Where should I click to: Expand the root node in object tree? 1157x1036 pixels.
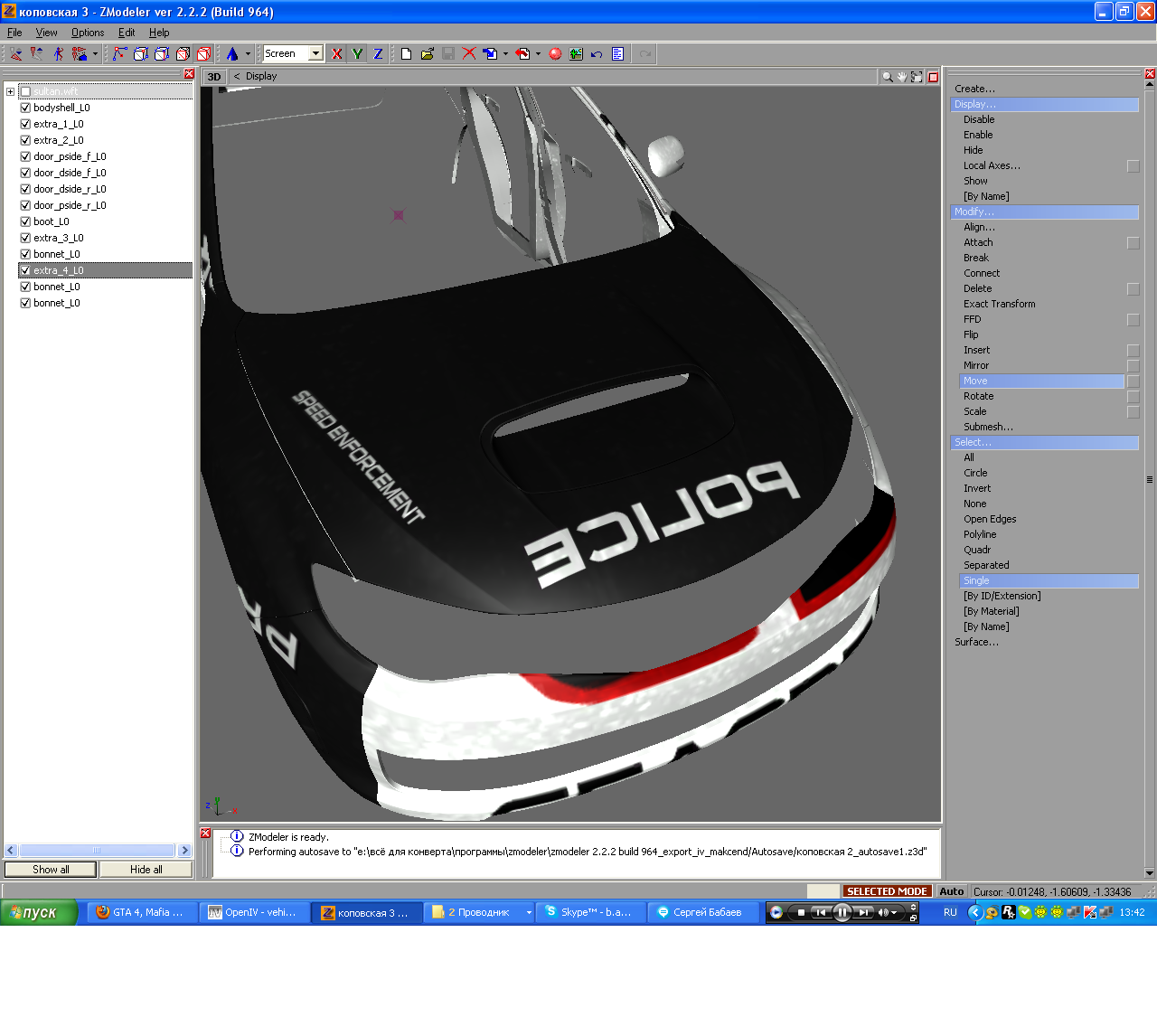click(x=10, y=91)
